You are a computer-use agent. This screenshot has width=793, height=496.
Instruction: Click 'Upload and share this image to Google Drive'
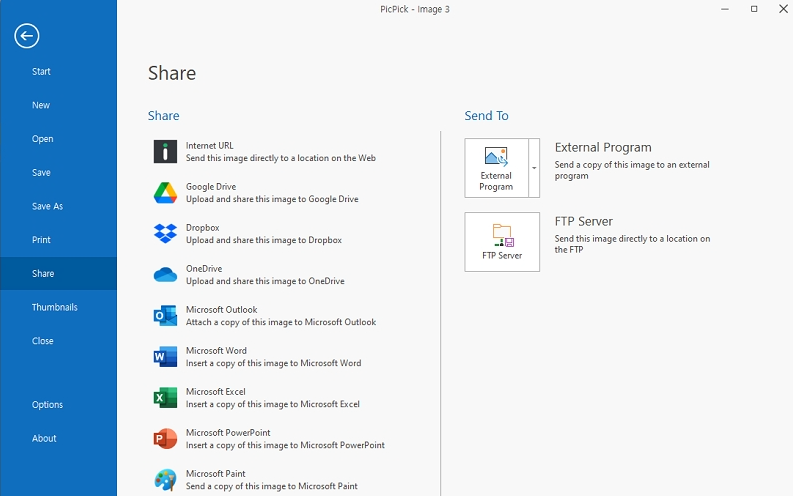pyautogui.click(x=272, y=199)
